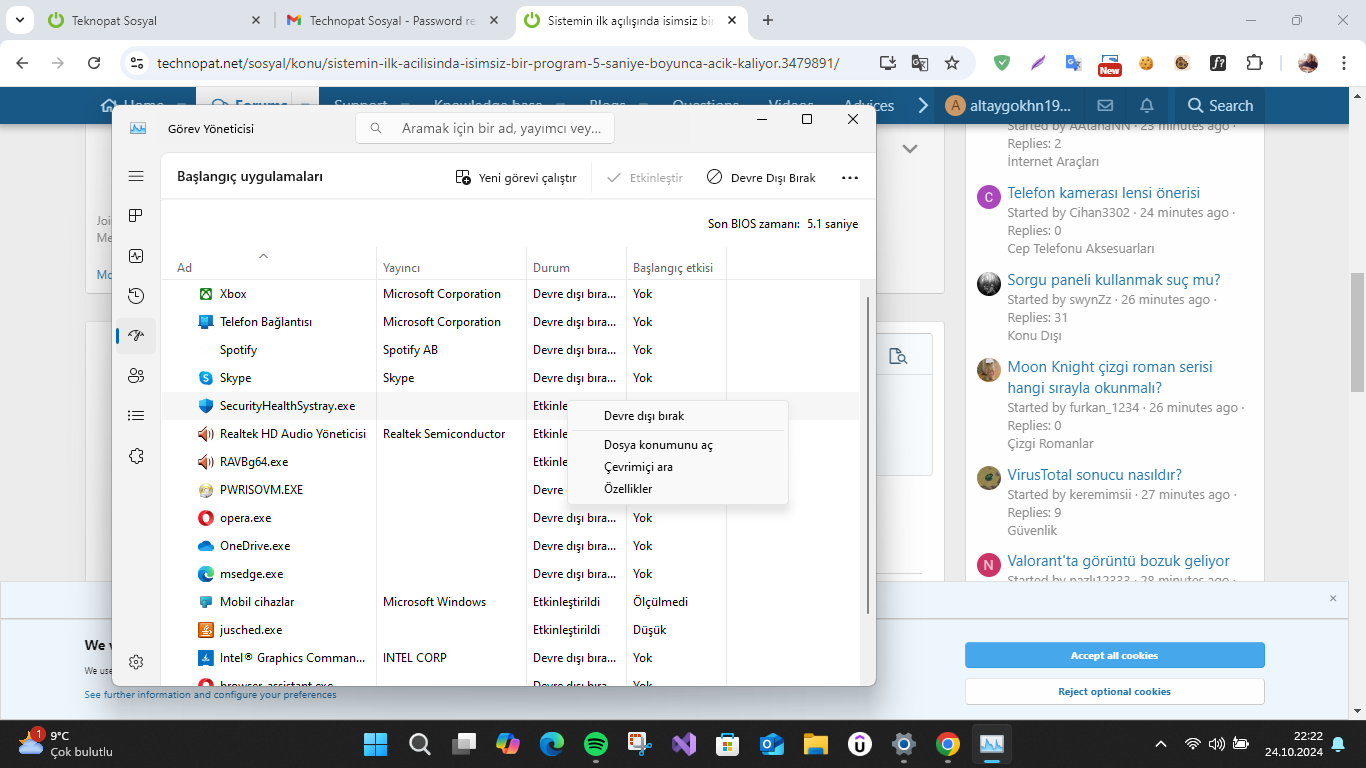Reject optional cookies on the forum page

click(1114, 691)
